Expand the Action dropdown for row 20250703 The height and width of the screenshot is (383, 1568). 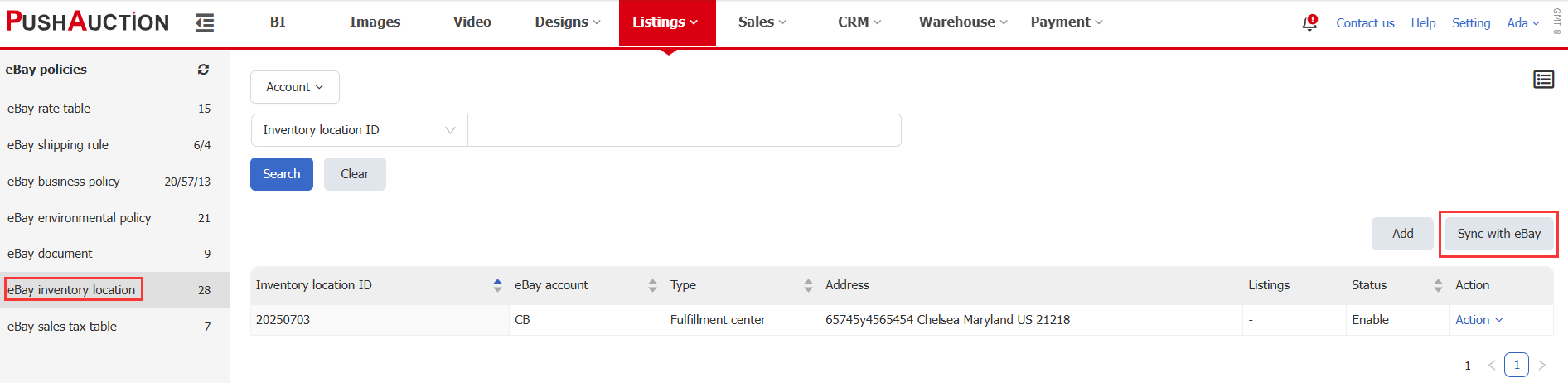pos(1478,320)
